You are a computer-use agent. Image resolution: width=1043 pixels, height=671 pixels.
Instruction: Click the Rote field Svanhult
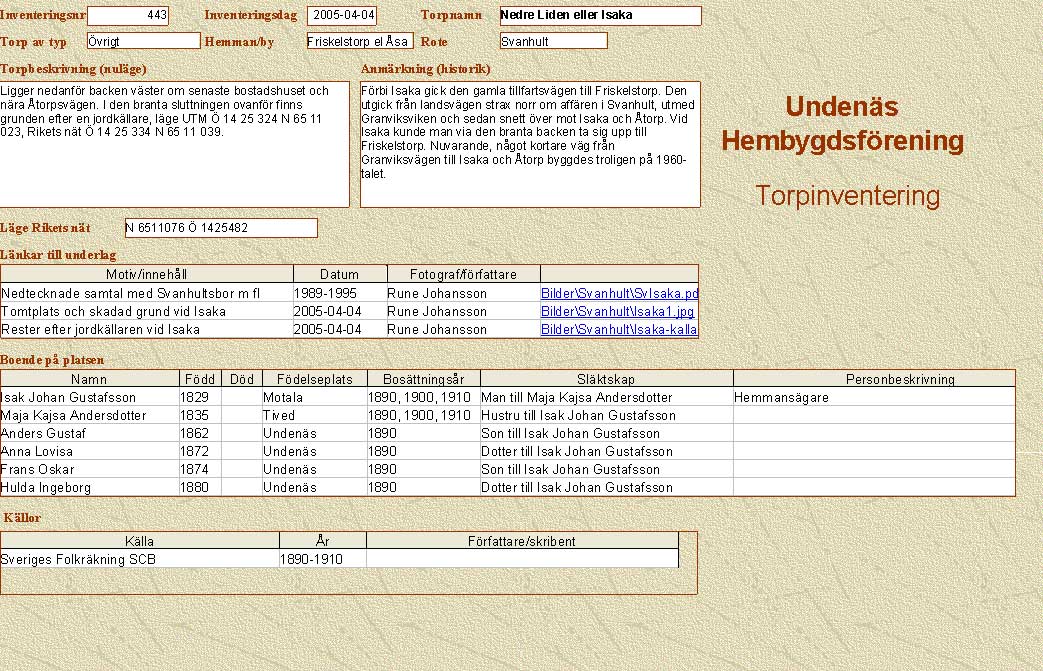coord(553,41)
